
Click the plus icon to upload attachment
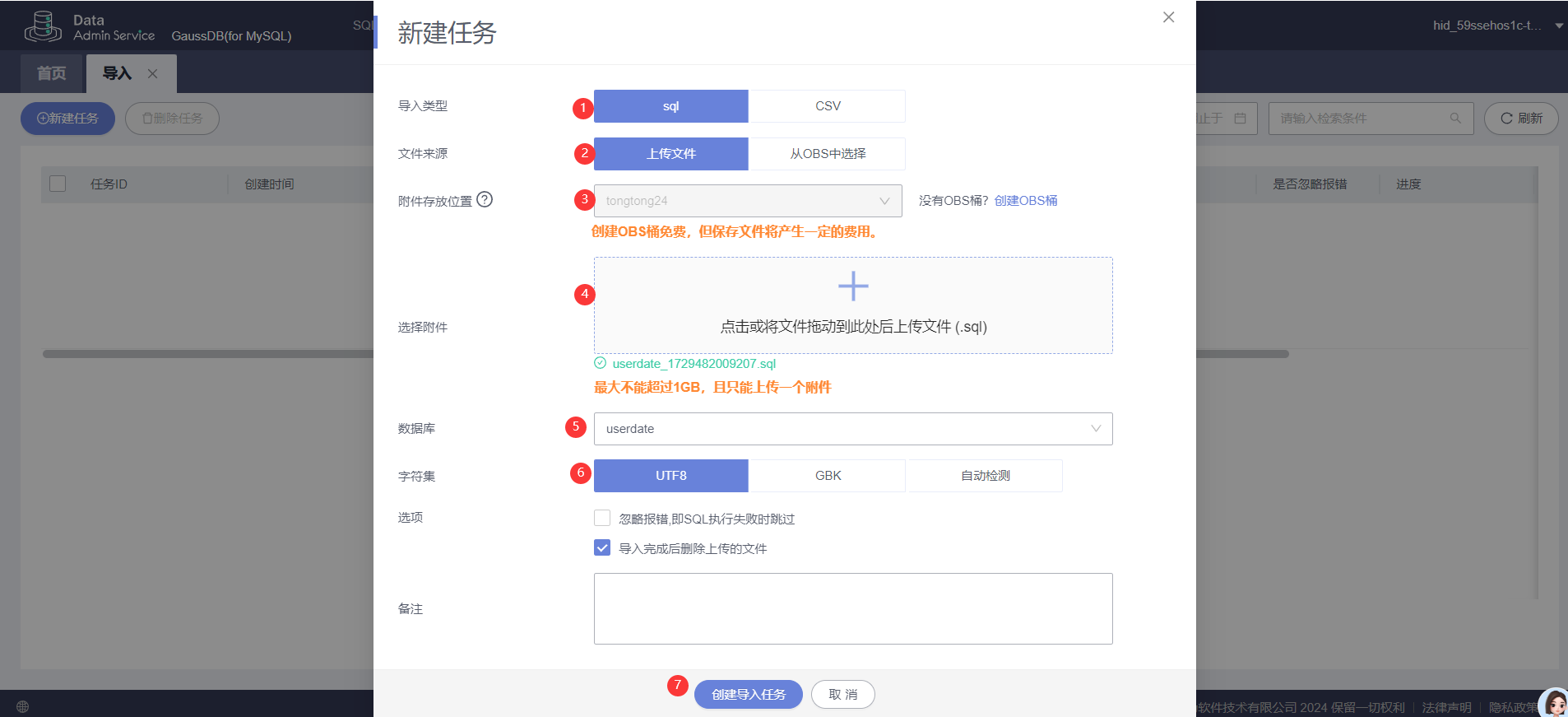853,286
